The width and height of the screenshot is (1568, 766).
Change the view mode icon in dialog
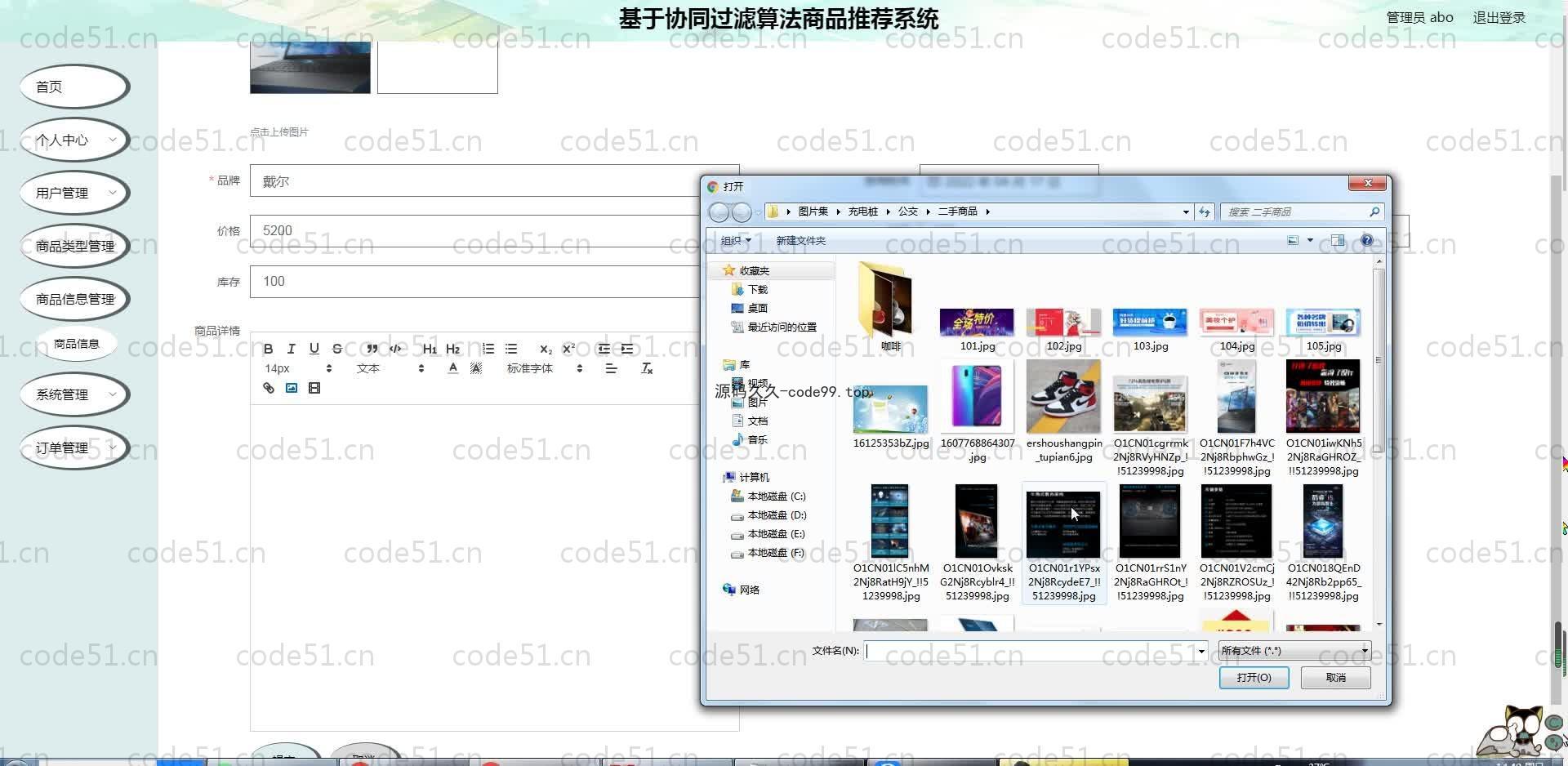coord(1293,240)
